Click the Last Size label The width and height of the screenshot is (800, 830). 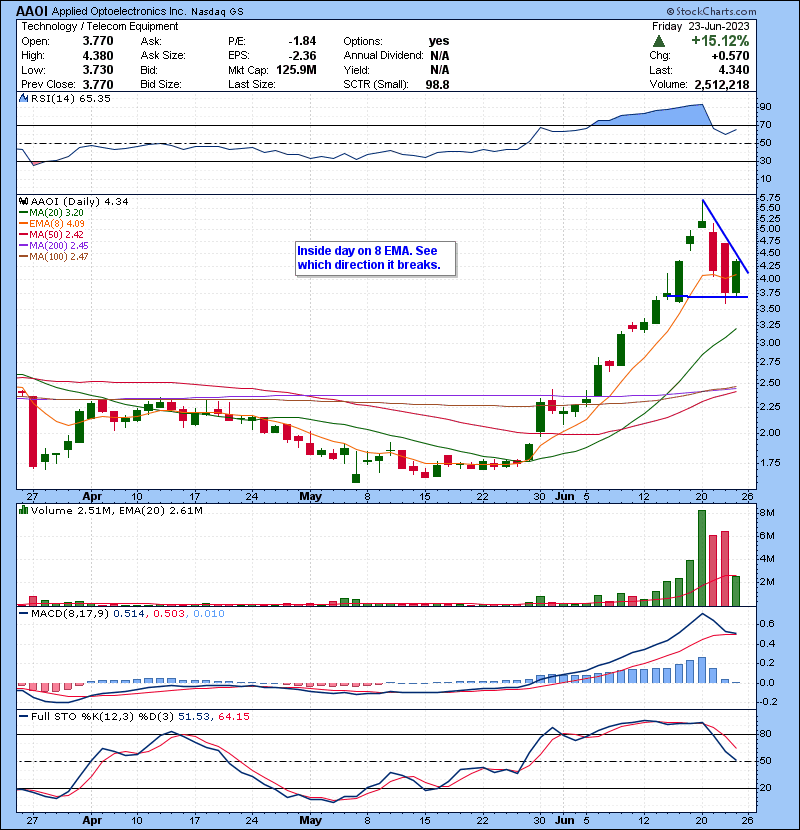[251, 85]
